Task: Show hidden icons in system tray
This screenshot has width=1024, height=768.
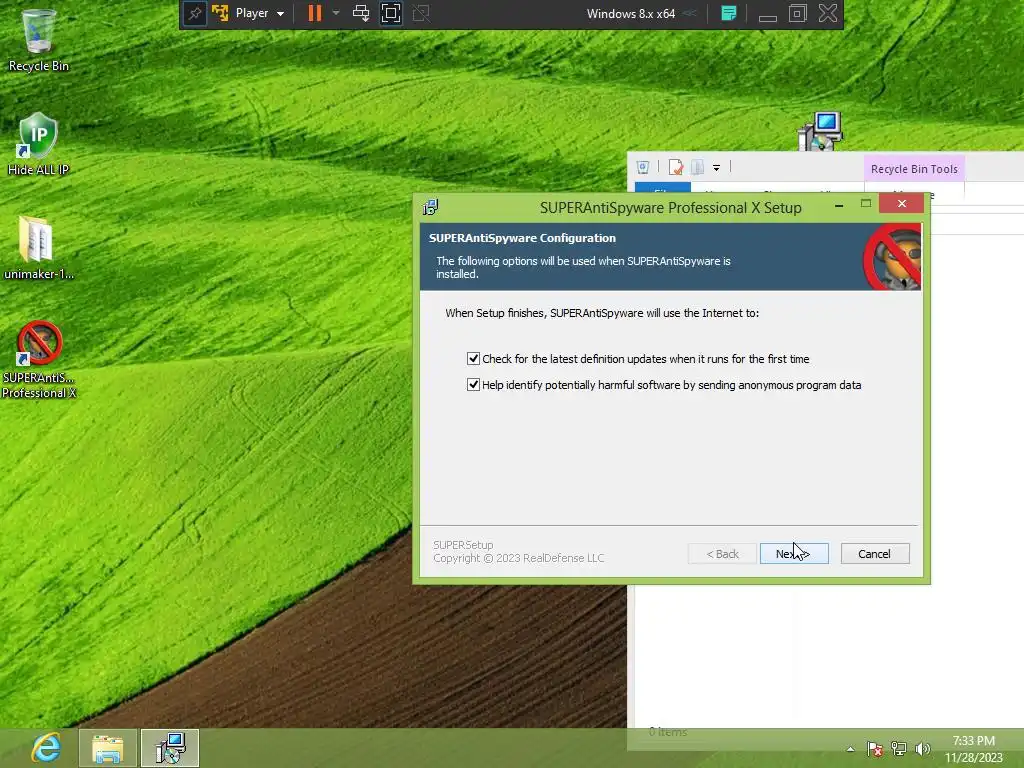Action: tap(850, 749)
